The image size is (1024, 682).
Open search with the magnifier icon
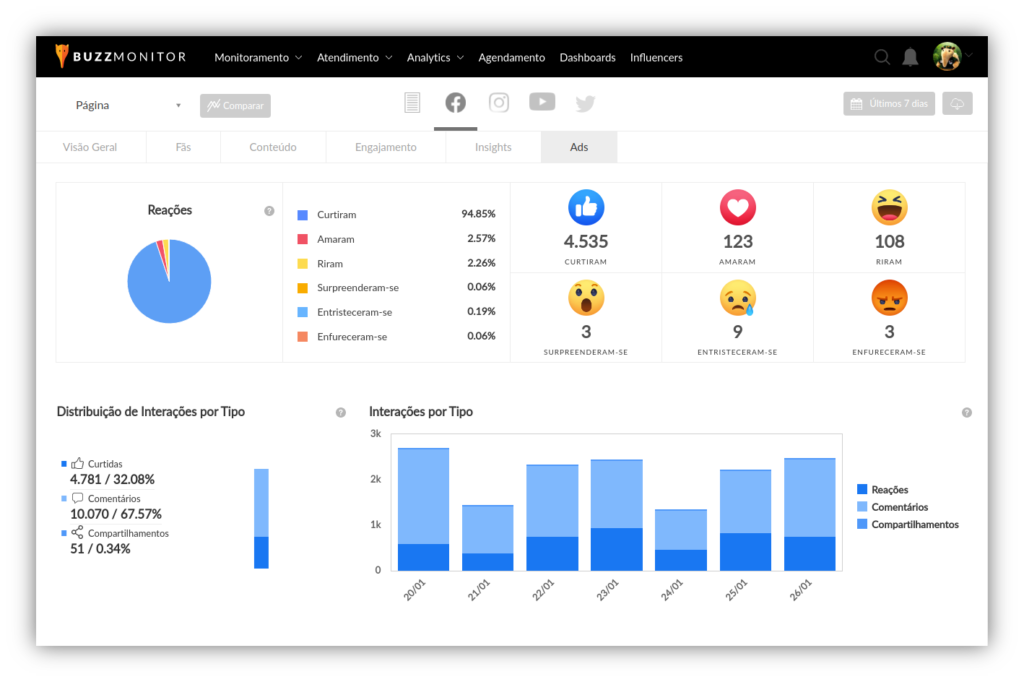click(x=882, y=57)
